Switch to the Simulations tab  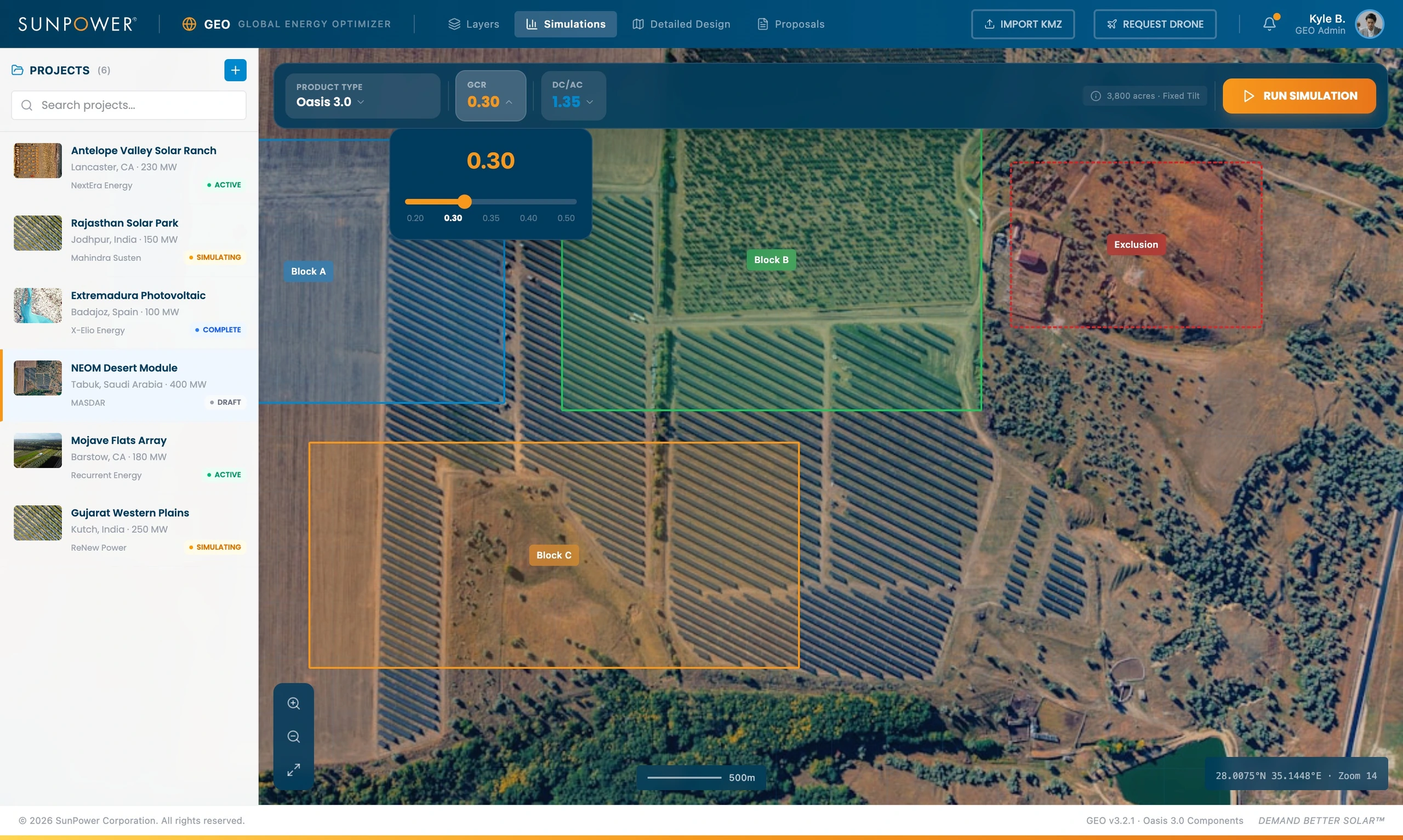[566, 24]
